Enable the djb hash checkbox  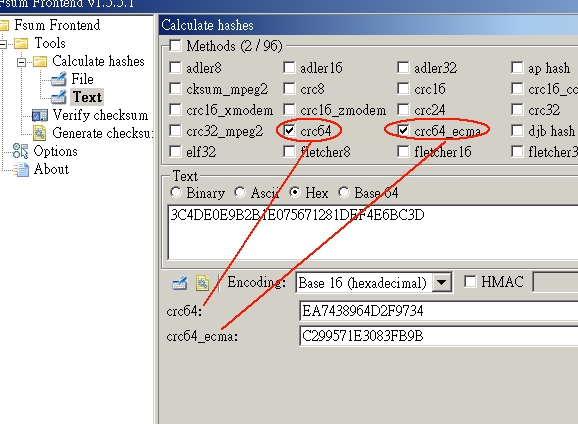click(x=517, y=131)
